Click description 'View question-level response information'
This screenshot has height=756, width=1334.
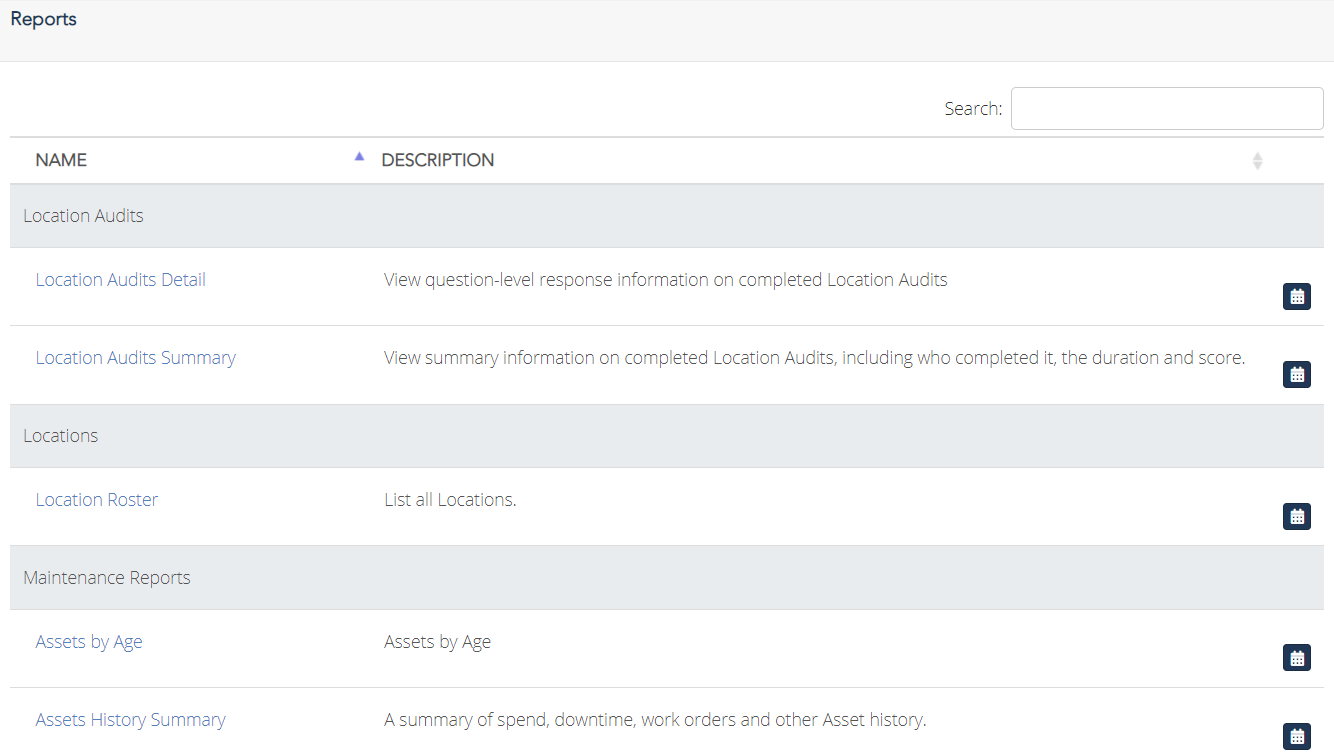coord(666,280)
